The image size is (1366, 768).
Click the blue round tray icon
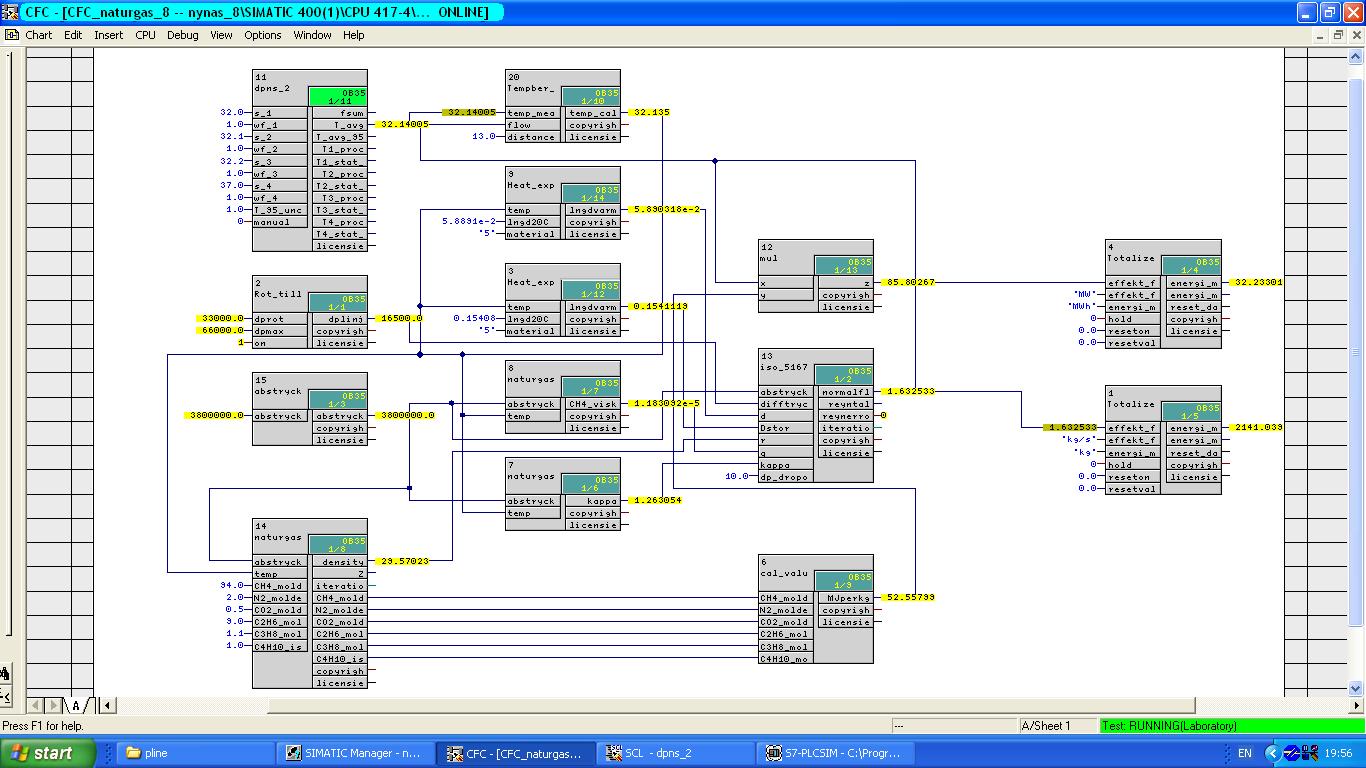(x=1291, y=753)
